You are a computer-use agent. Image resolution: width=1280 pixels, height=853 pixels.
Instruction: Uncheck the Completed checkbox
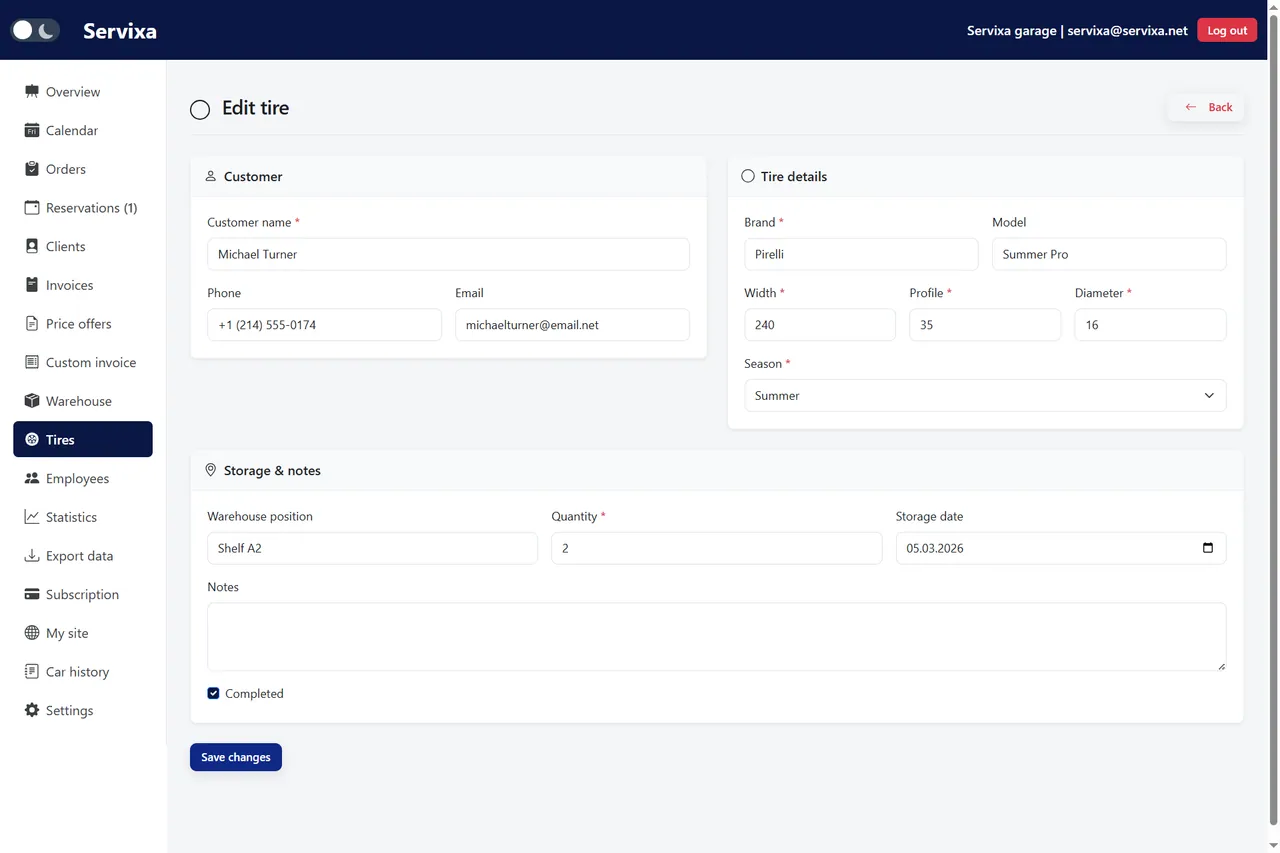(213, 693)
